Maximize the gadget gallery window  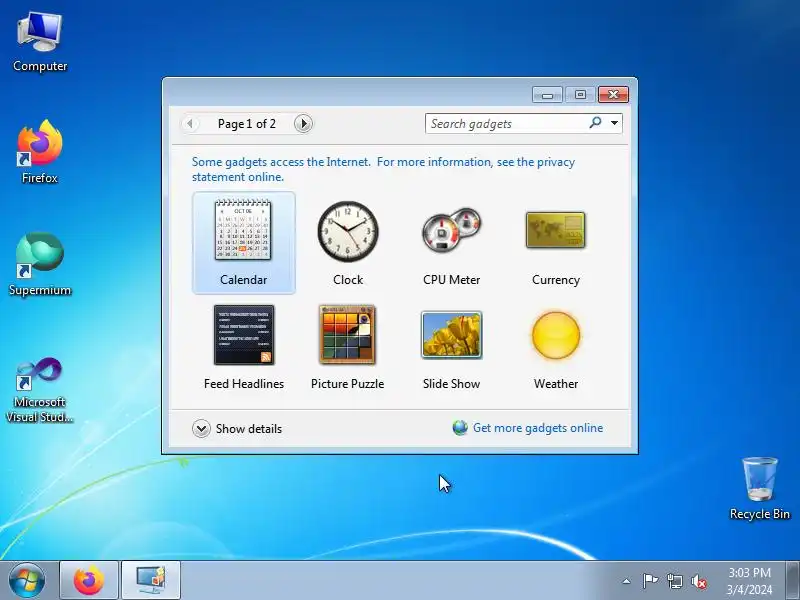pos(580,94)
